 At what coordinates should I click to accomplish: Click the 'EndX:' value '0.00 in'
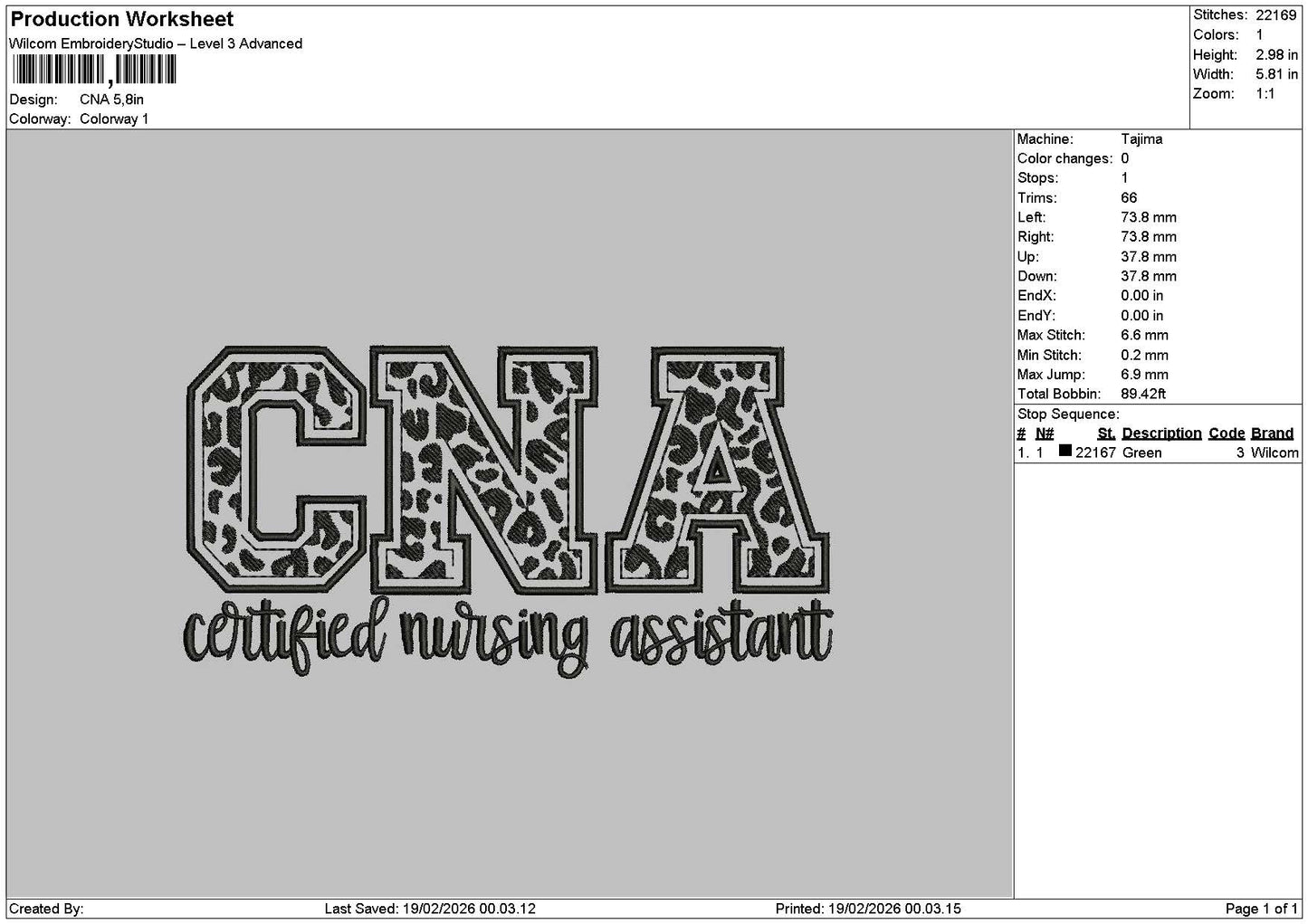coord(1142,296)
